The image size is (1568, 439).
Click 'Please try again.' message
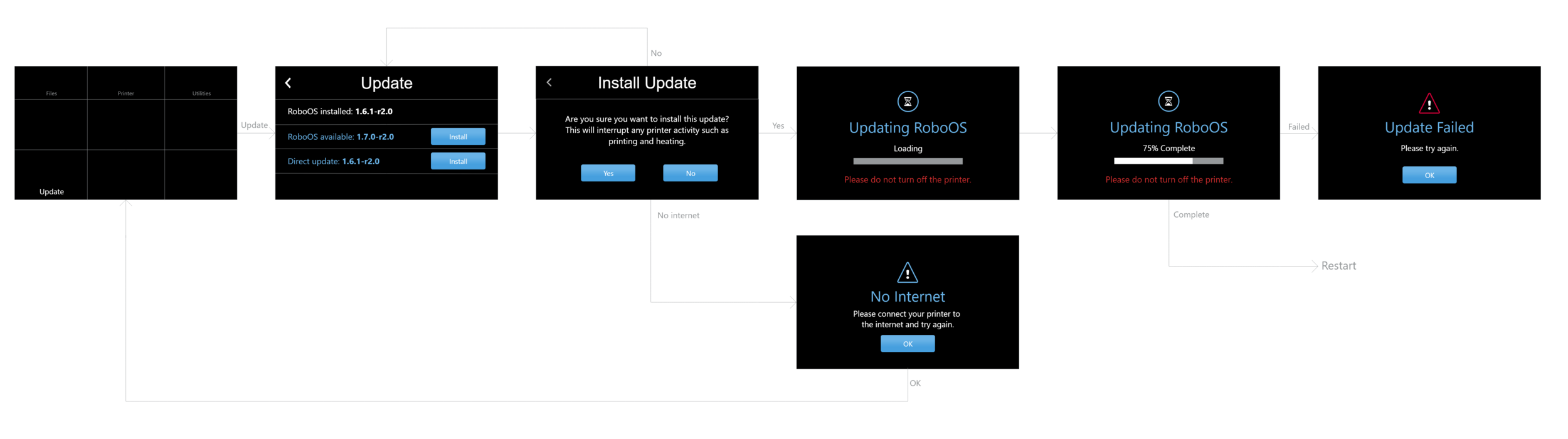1429,149
